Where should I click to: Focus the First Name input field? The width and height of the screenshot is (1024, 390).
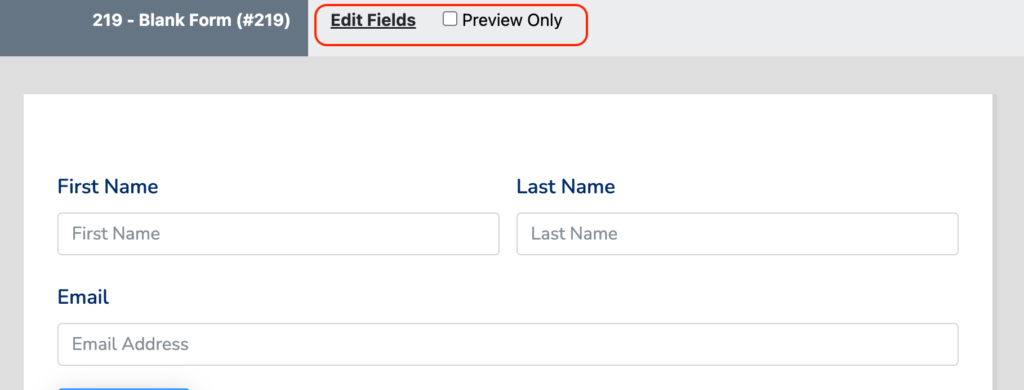(x=278, y=234)
